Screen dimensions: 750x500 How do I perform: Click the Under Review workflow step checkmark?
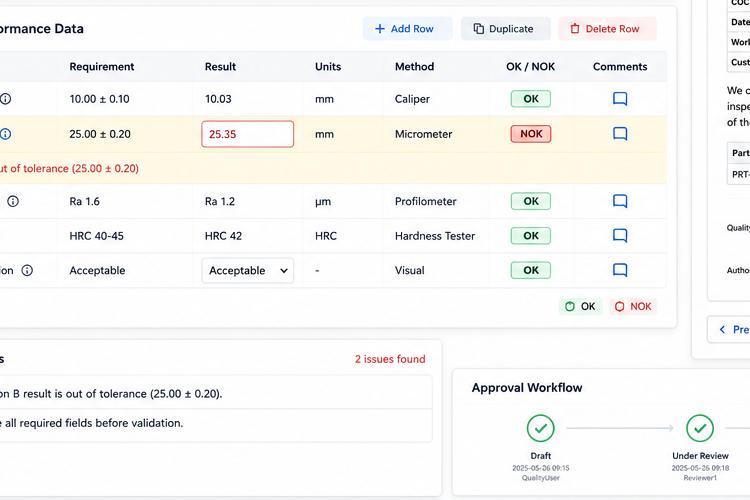click(x=700, y=428)
